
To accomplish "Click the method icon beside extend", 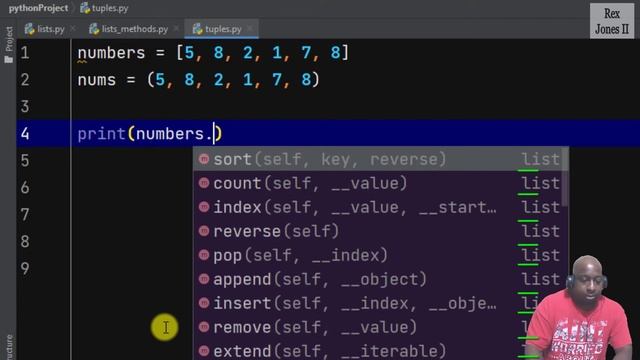I will pyautogui.click(x=204, y=351).
